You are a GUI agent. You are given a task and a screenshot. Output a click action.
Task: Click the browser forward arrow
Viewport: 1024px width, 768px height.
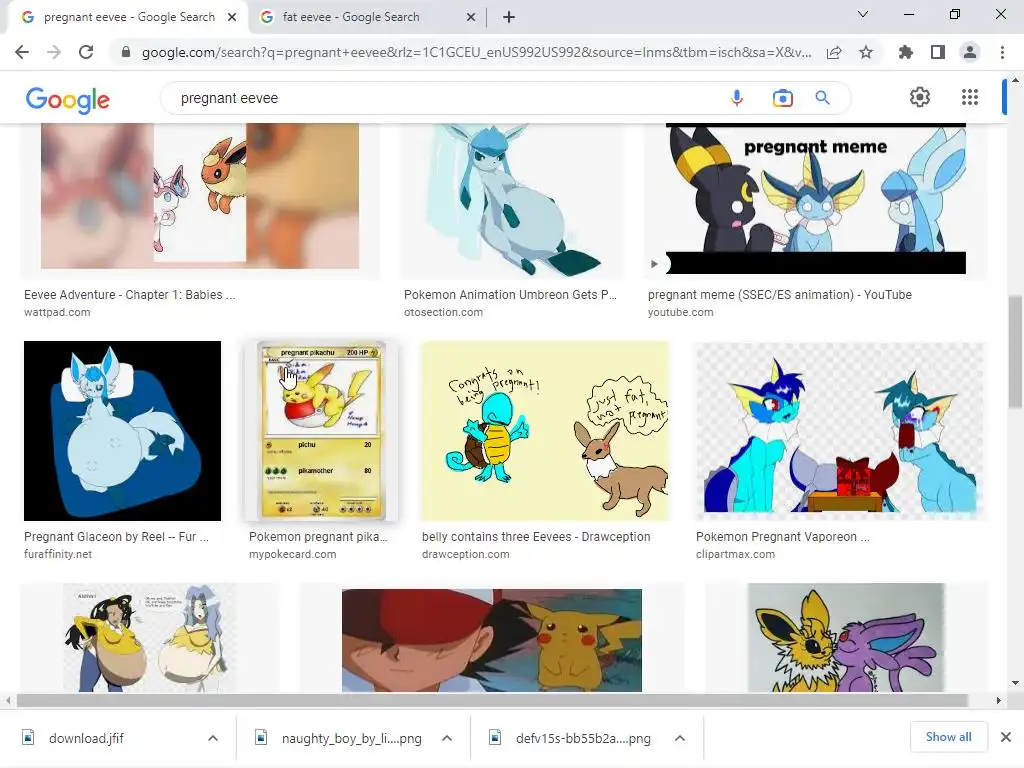point(54,52)
